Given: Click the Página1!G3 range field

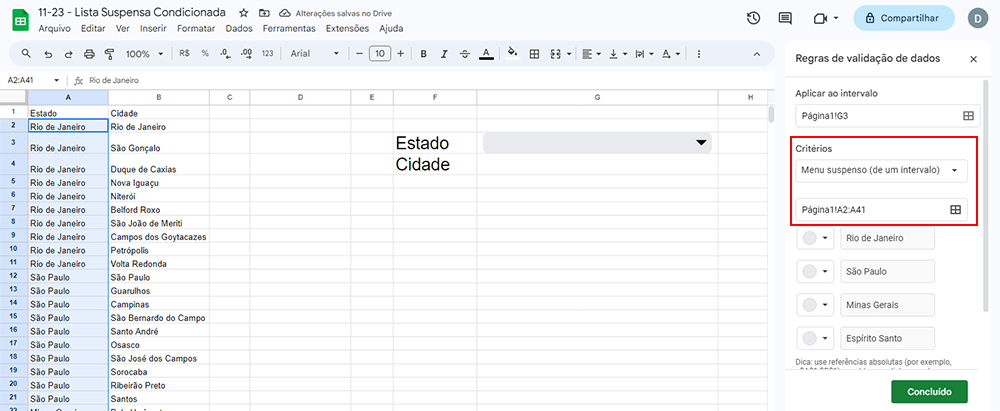Looking at the screenshot, I should (x=887, y=116).
